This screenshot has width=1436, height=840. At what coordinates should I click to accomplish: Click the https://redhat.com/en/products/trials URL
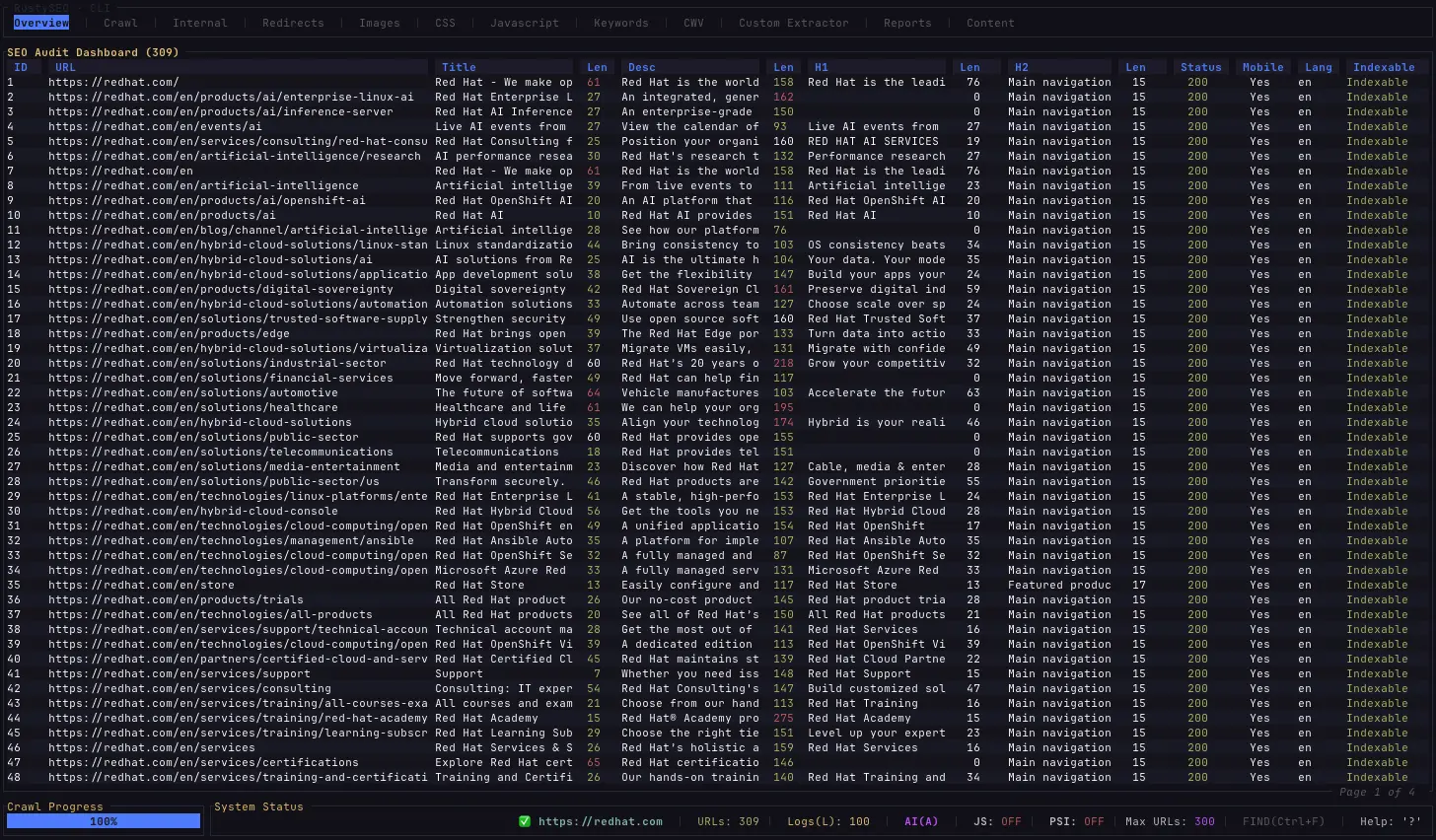coord(176,599)
